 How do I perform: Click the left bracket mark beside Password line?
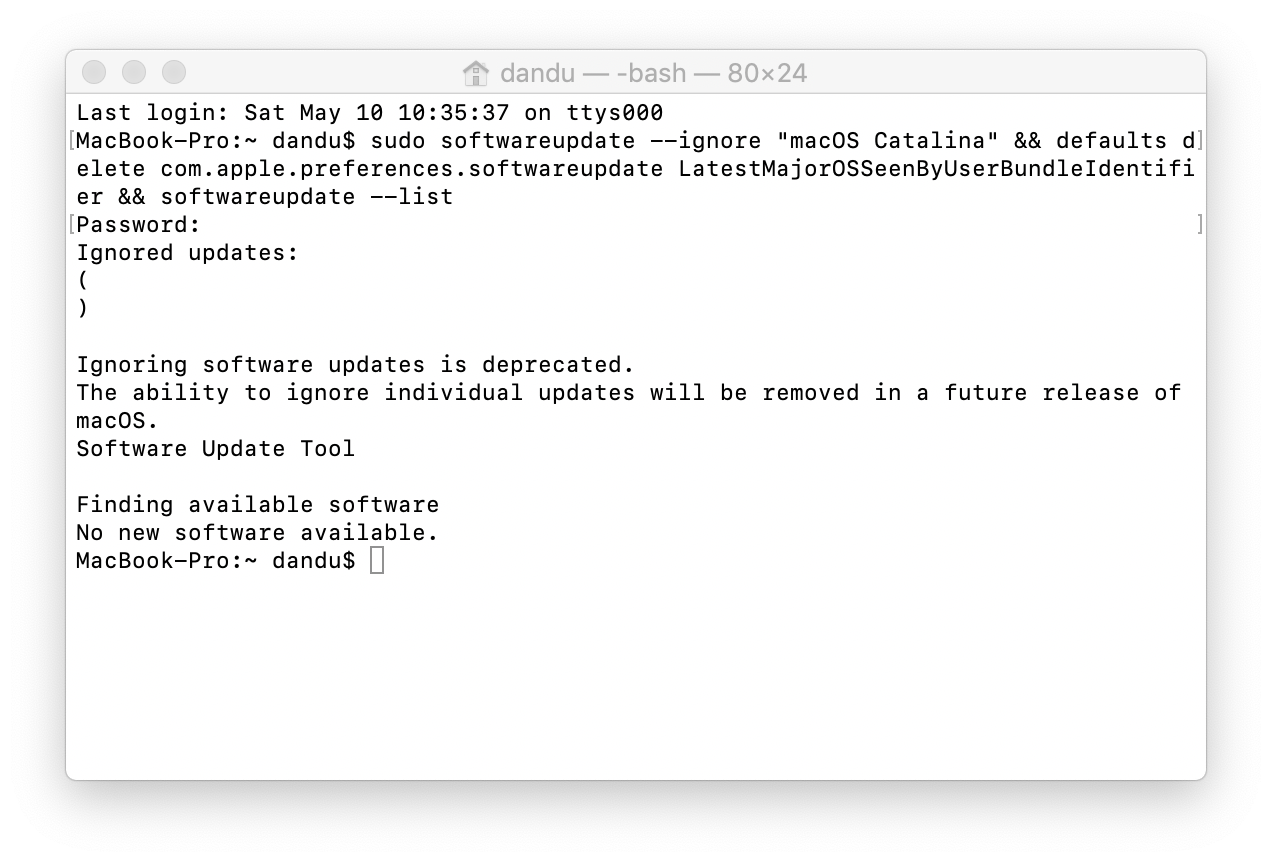click(x=73, y=224)
